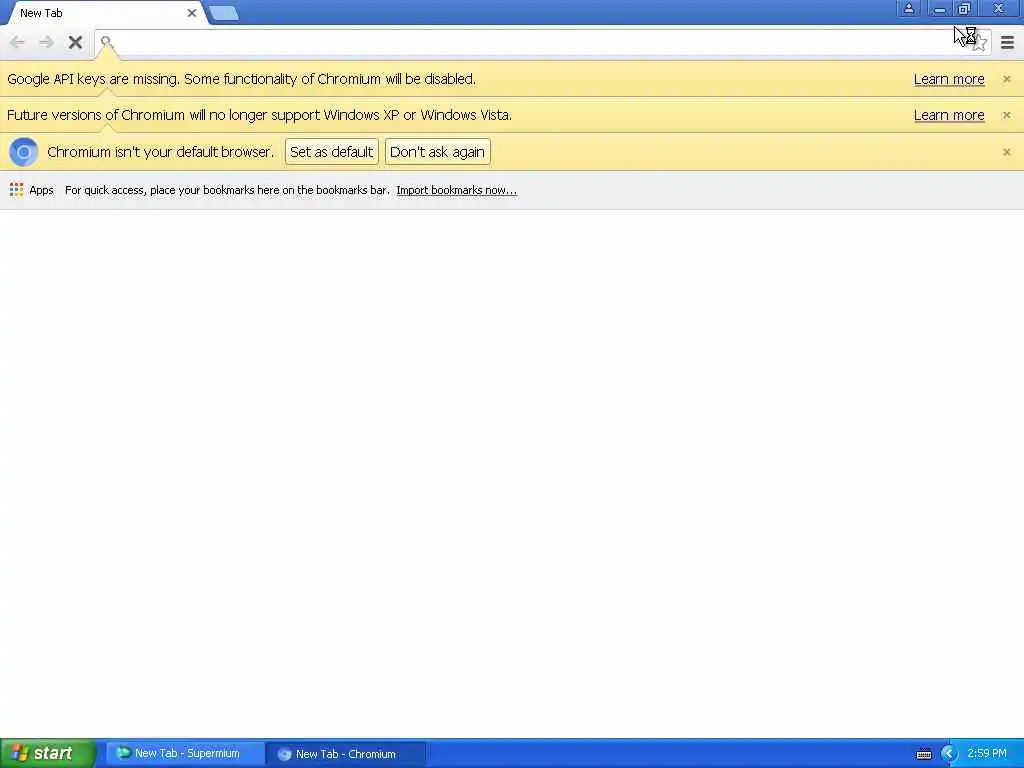The width and height of the screenshot is (1024, 768).
Task: Open Learn more for the Windows XP support warning
Action: [x=949, y=115]
